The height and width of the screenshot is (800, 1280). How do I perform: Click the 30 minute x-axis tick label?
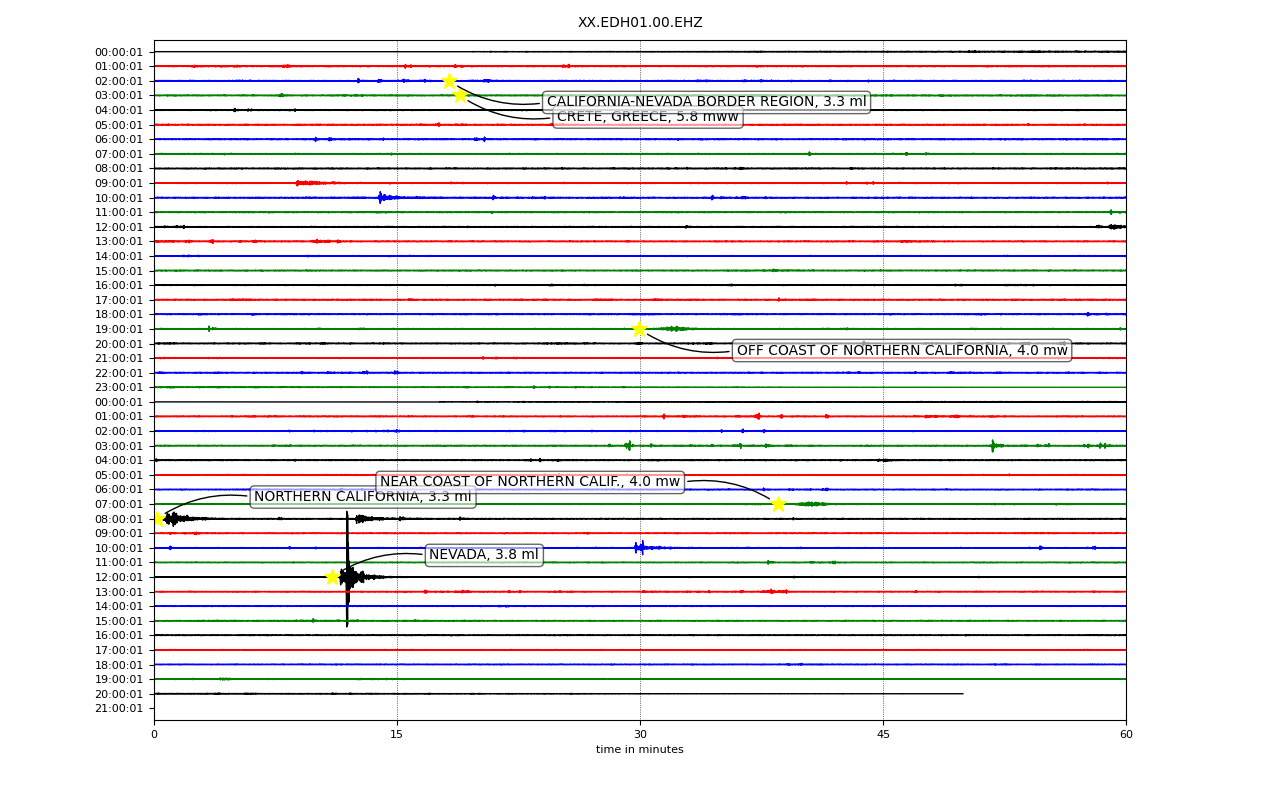pyautogui.click(x=640, y=735)
